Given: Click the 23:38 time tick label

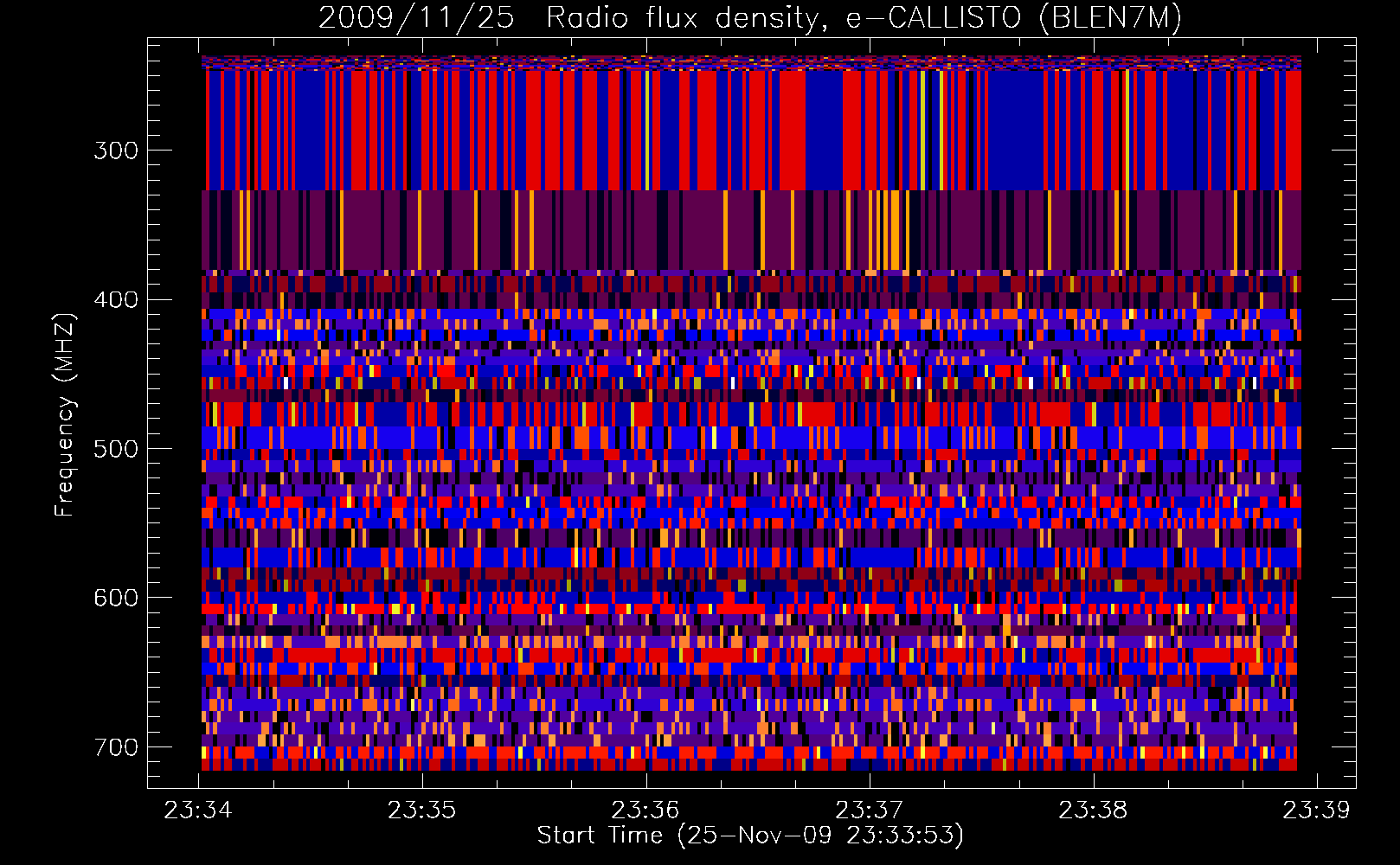Looking at the screenshot, I should point(1094,810).
